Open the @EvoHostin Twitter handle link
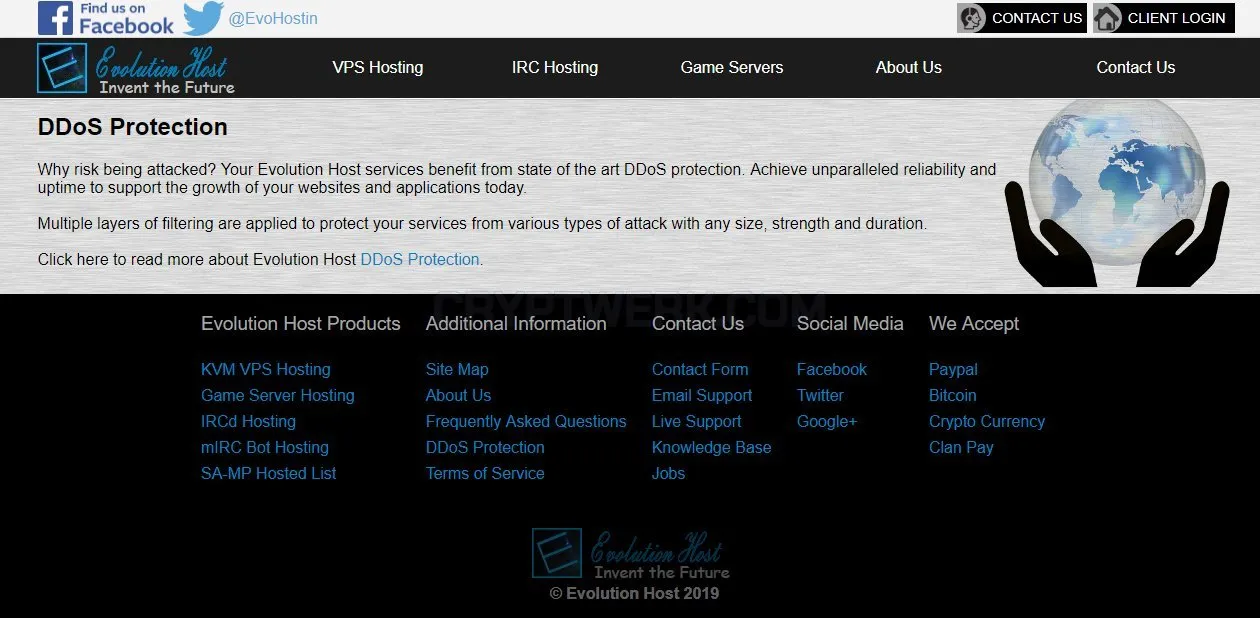 tap(273, 18)
